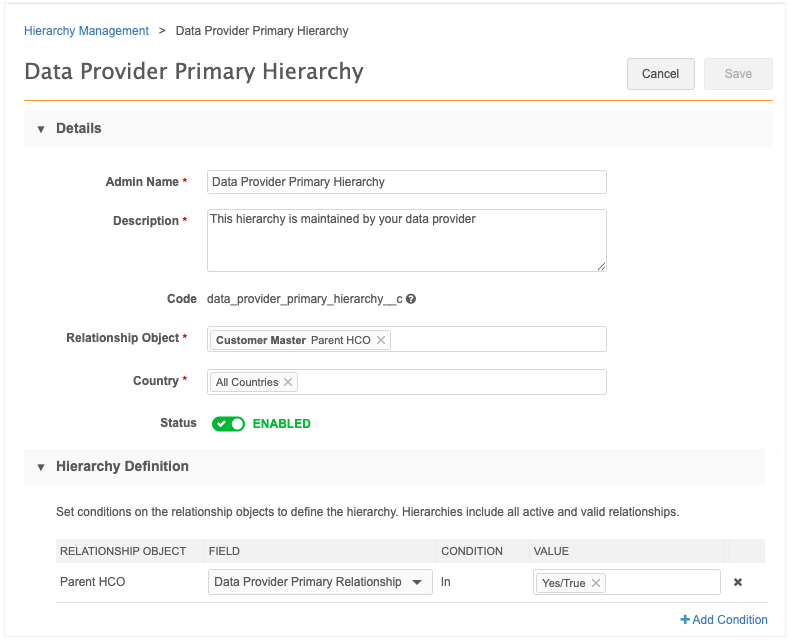Collapse the Details section
Image resolution: width=789 pixels, height=641 pixels.
coord(41,129)
